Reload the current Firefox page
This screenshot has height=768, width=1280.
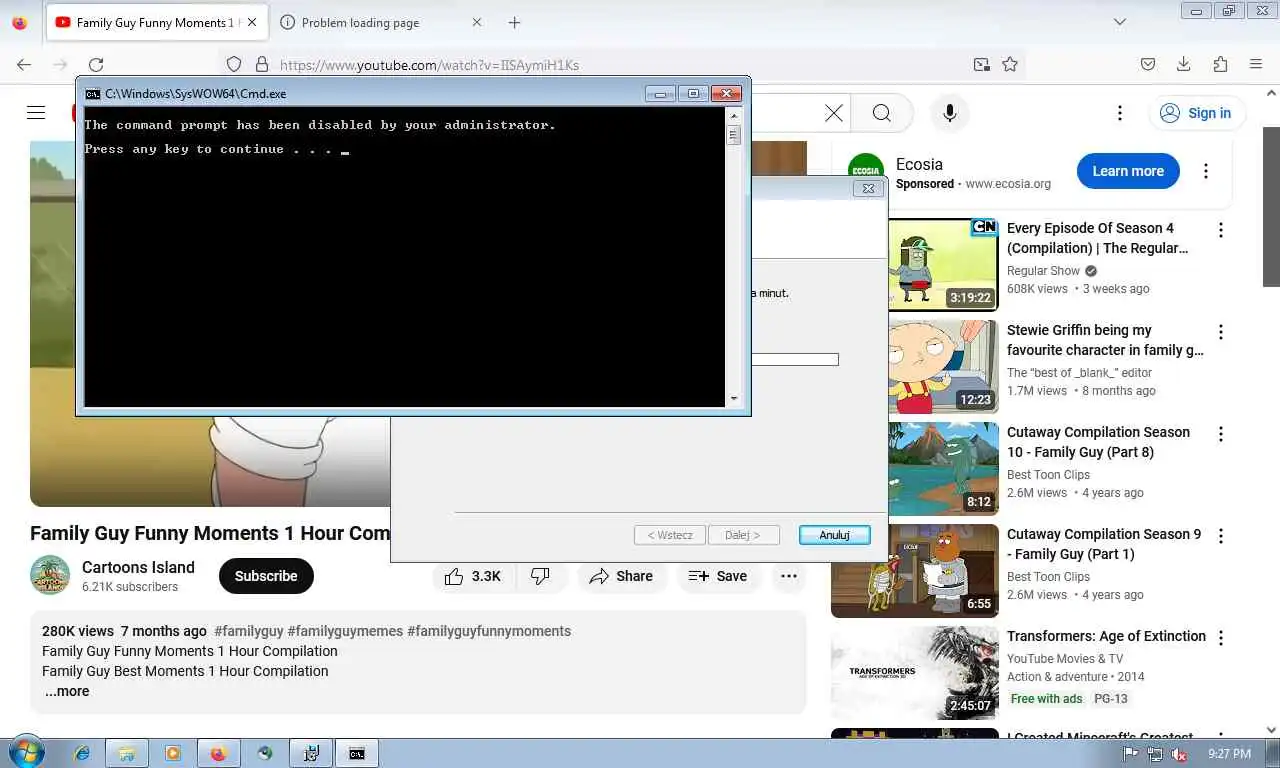tap(96, 64)
